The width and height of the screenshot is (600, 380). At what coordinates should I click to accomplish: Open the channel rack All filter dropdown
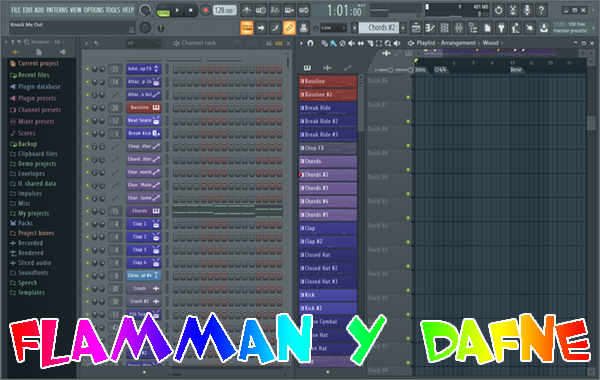tap(143, 43)
